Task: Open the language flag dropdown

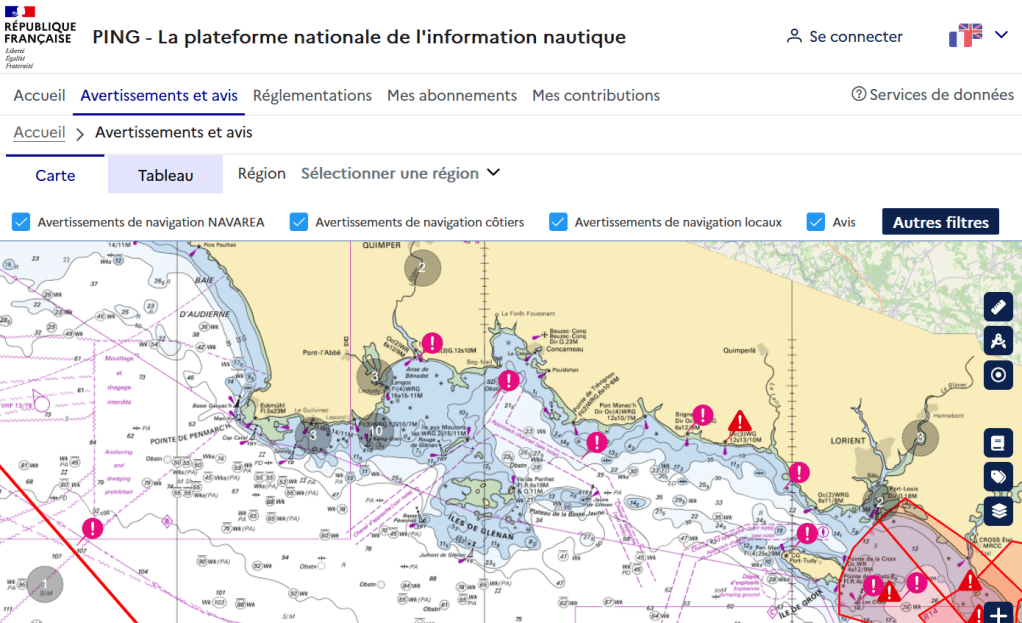Action: click(979, 37)
